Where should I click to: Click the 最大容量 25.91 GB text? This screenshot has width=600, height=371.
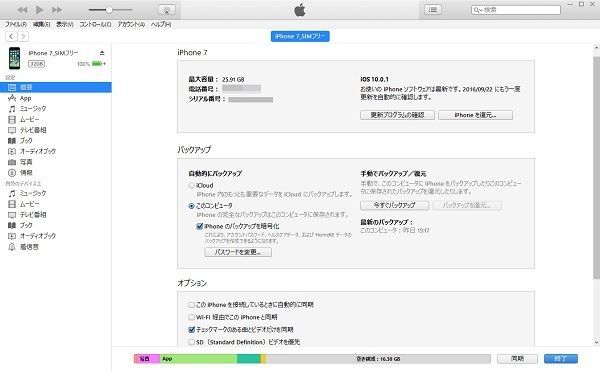pos(216,80)
